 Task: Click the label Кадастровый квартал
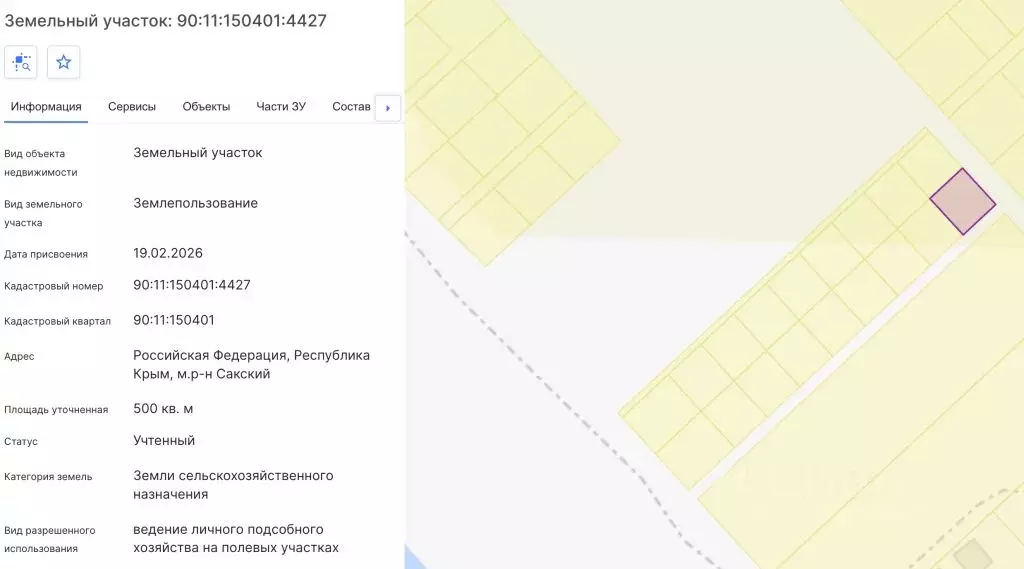pyautogui.click(x=57, y=321)
